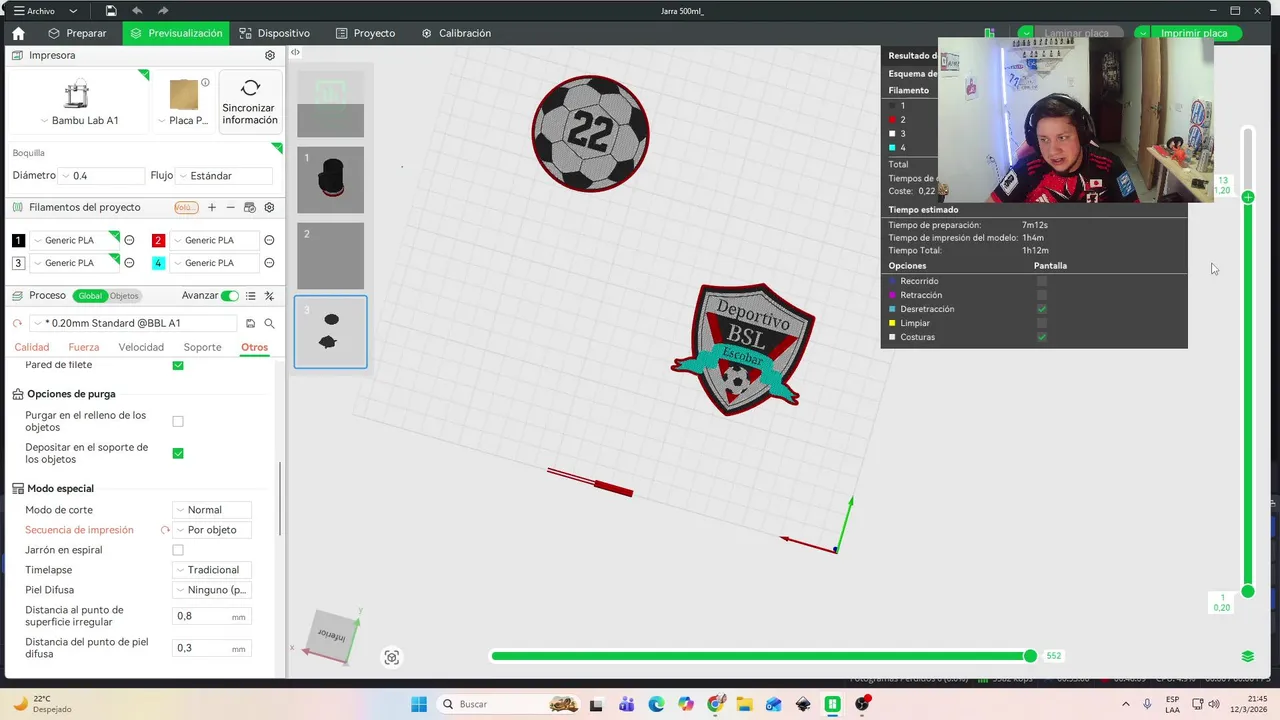
Task: Open filament 4 Generic PLA dropdown
Action: pyautogui.click(x=213, y=263)
